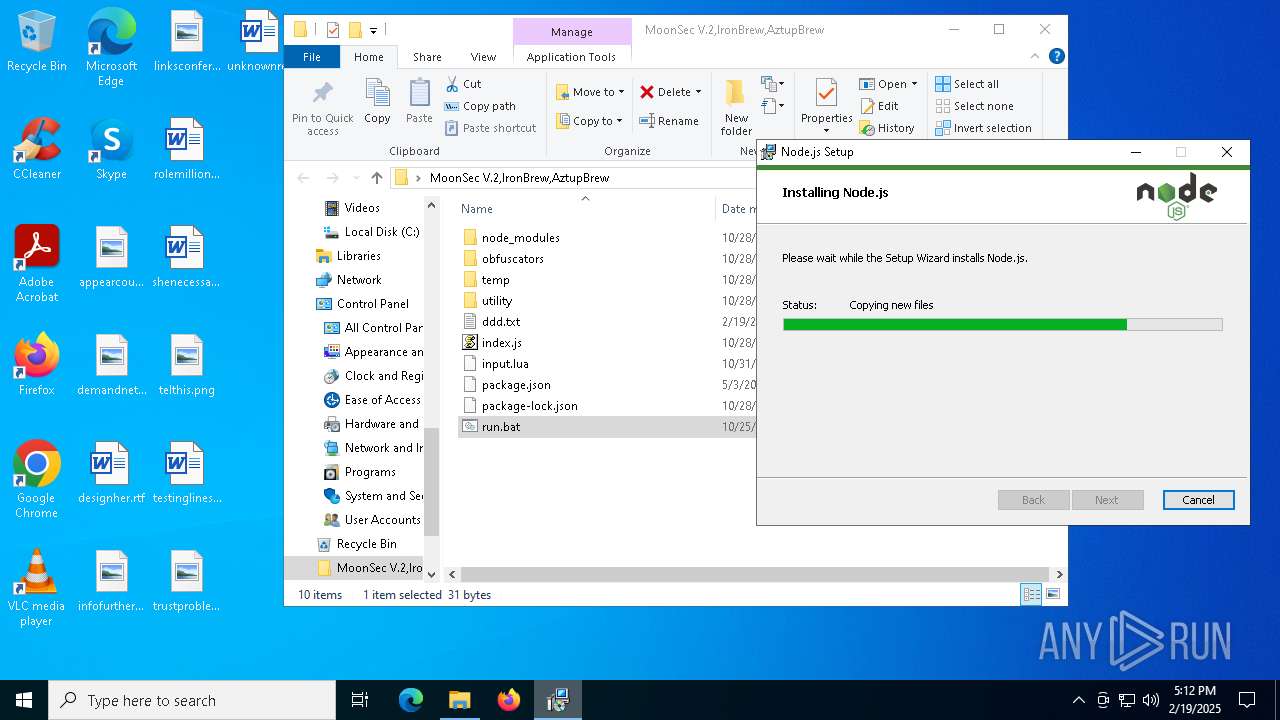
Task: Open File Explorer taskbar icon
Action: (459, 700)
